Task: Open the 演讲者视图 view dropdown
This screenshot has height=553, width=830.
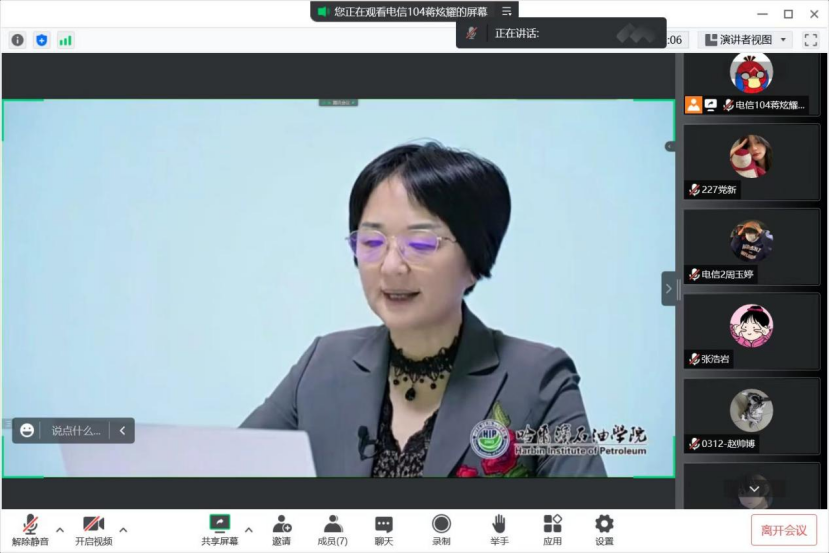Action: point(745,40)
